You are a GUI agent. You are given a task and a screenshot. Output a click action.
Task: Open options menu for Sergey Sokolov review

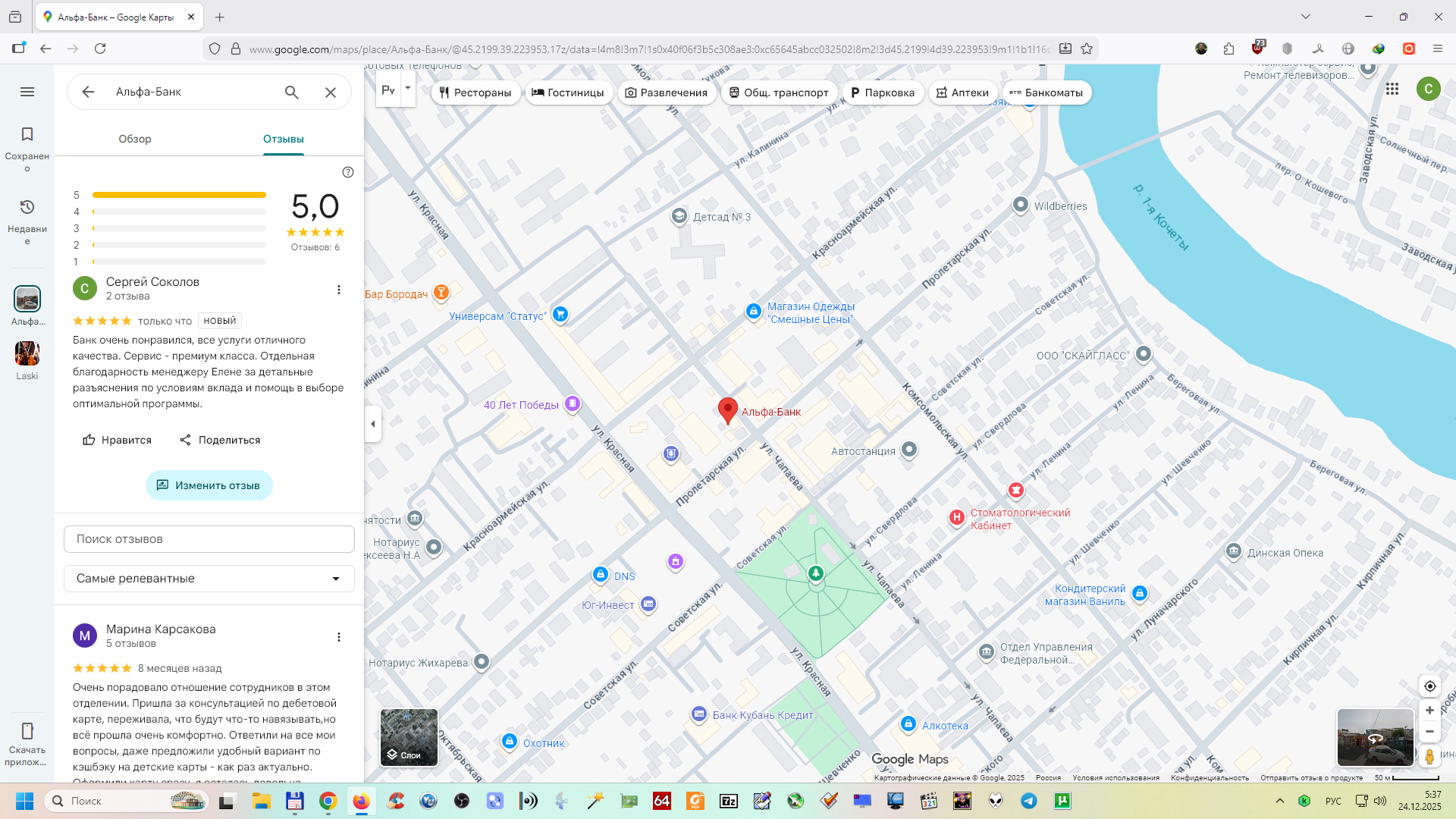coord(339,290)
